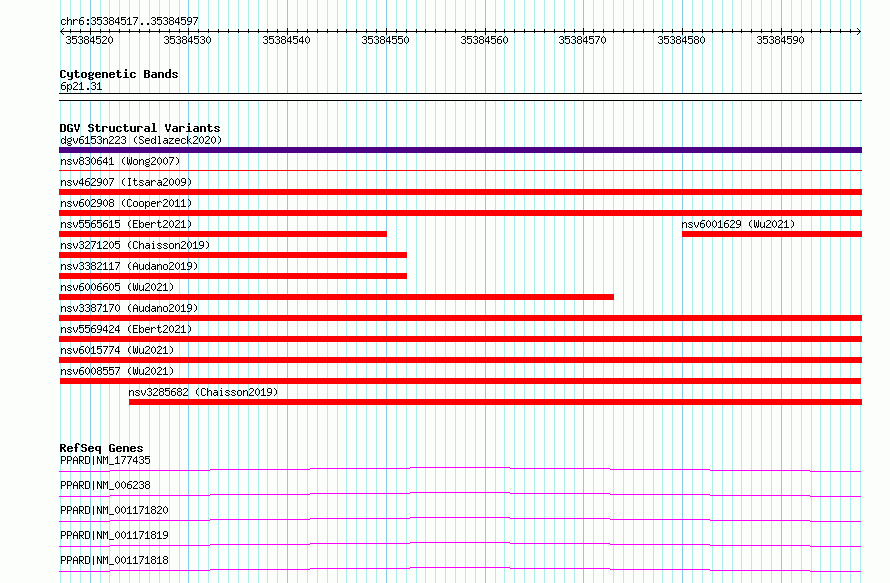Viewport: 890px width, 583px height.
Task: Click ruler position 35384570
Action: (x=582, y=40)
